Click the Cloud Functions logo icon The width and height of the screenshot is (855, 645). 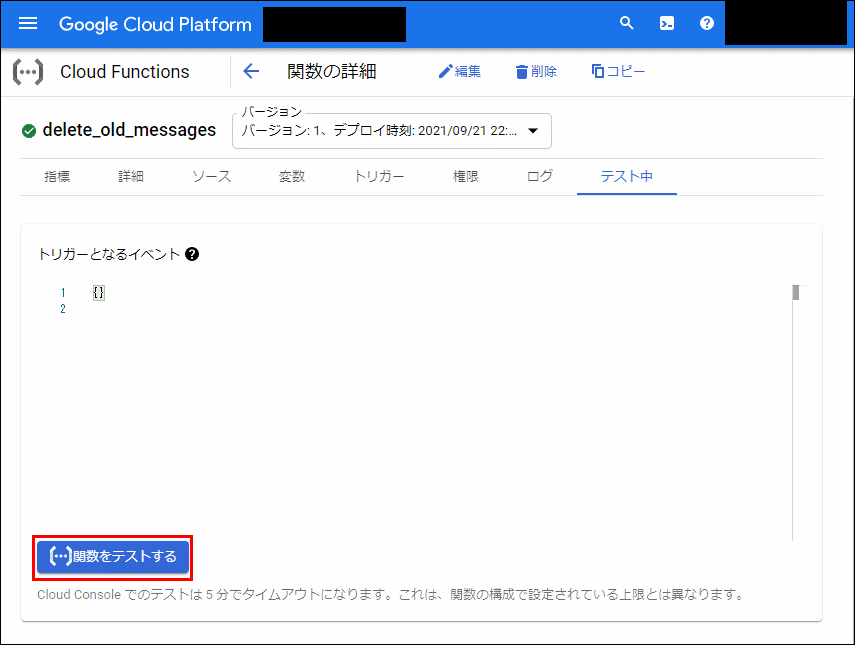coord(28,72)
